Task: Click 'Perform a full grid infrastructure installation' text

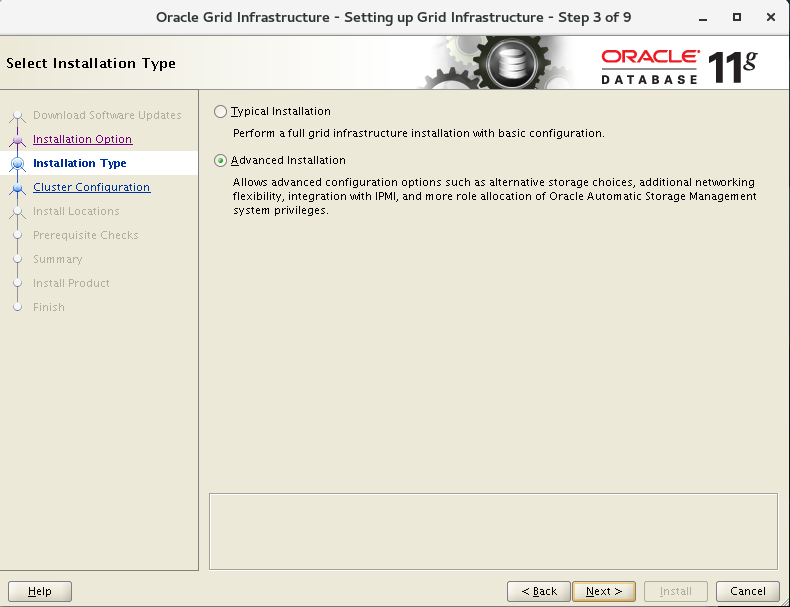Action: point(418,133)
